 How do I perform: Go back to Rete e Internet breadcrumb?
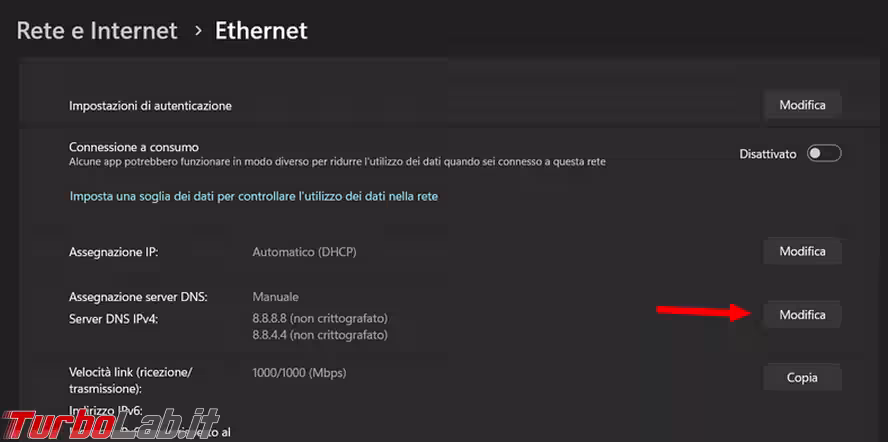coord(97,31)
